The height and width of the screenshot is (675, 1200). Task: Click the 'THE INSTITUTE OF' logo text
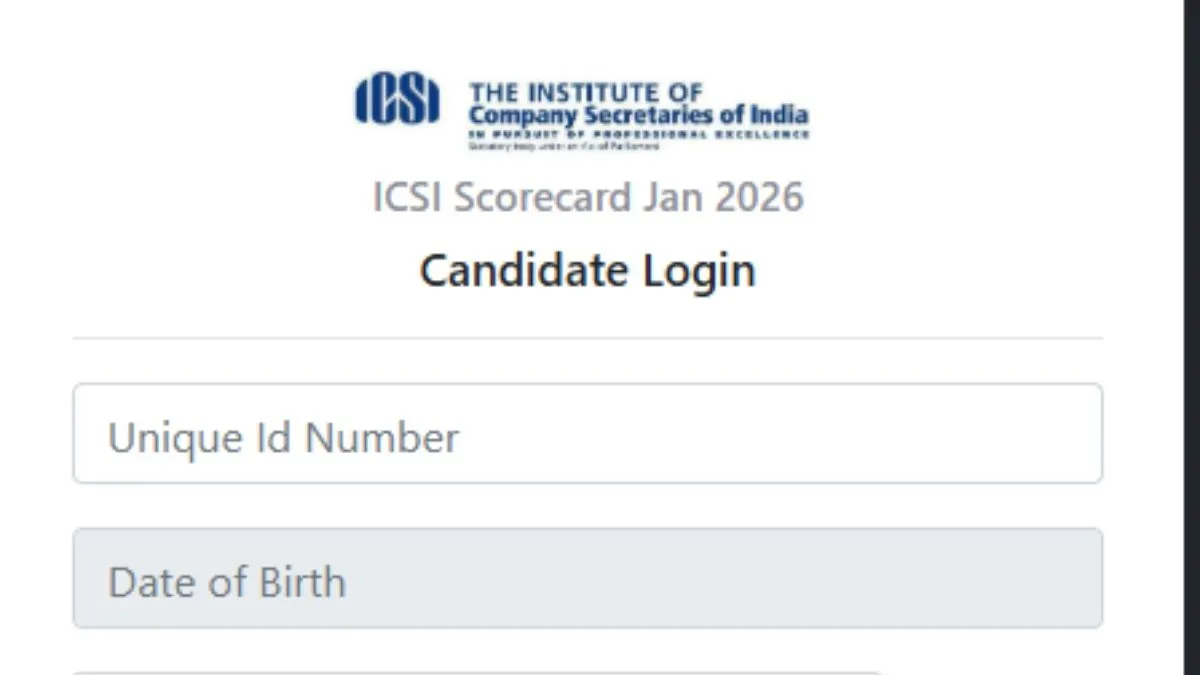(x=586, y=93)
